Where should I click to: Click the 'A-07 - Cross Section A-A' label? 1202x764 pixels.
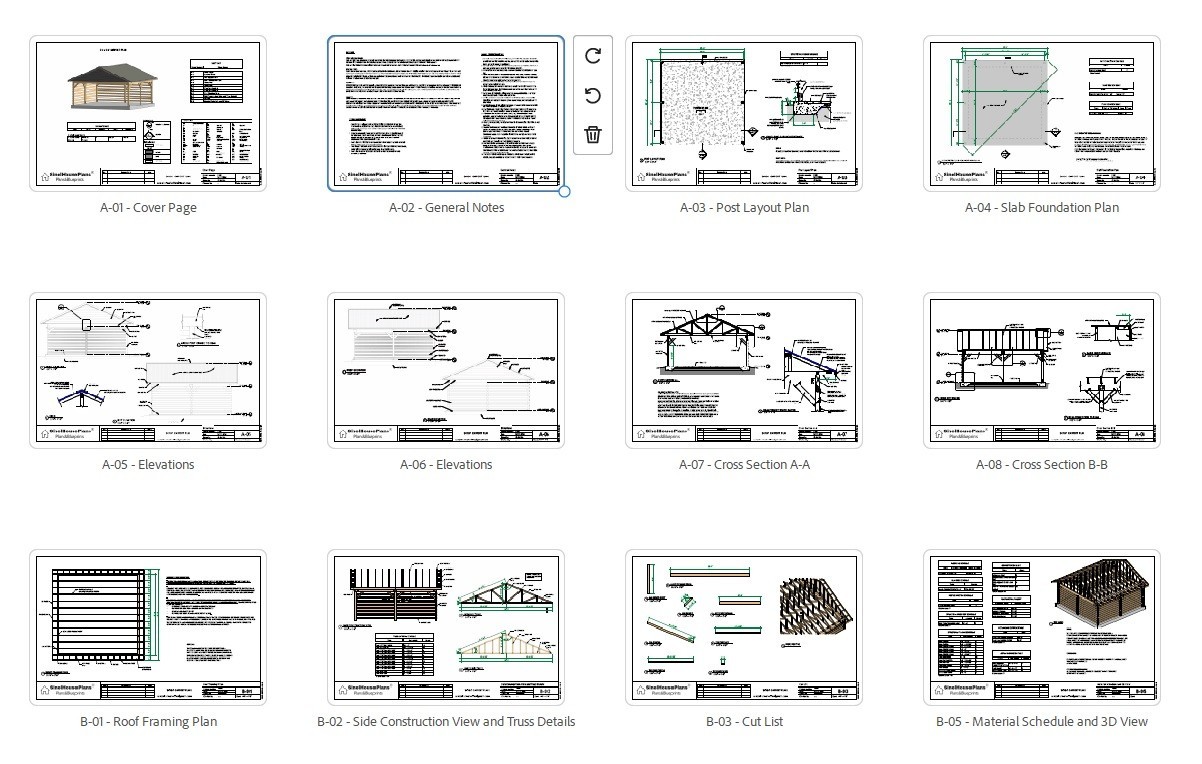pyautogui.click(x=744, y=465)
